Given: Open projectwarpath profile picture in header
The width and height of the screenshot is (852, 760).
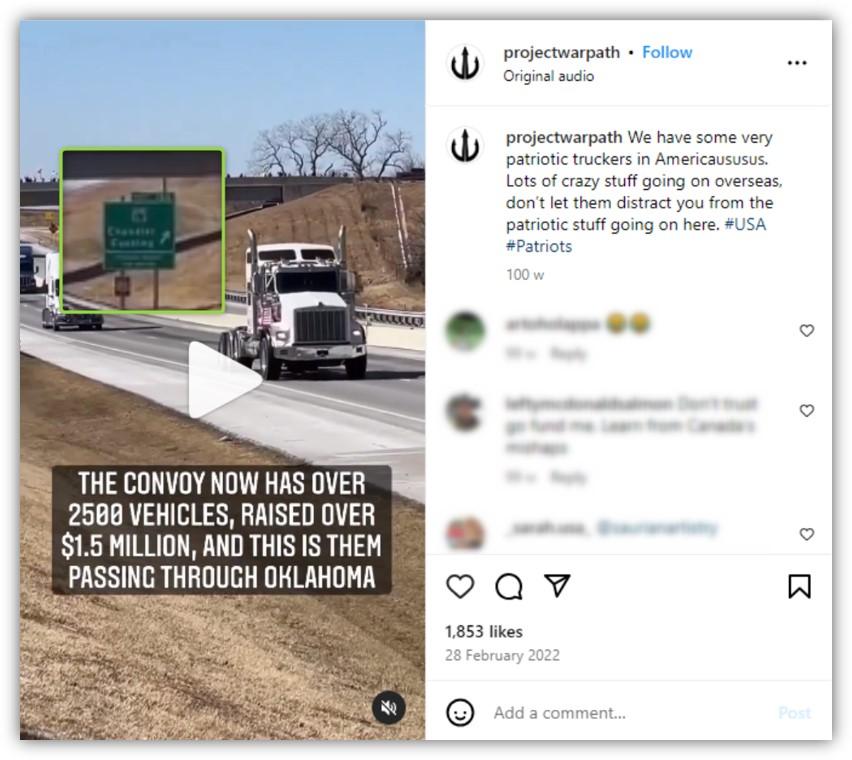Looking at the screenshot, I should pyautogui.click(x=465, y=63).
